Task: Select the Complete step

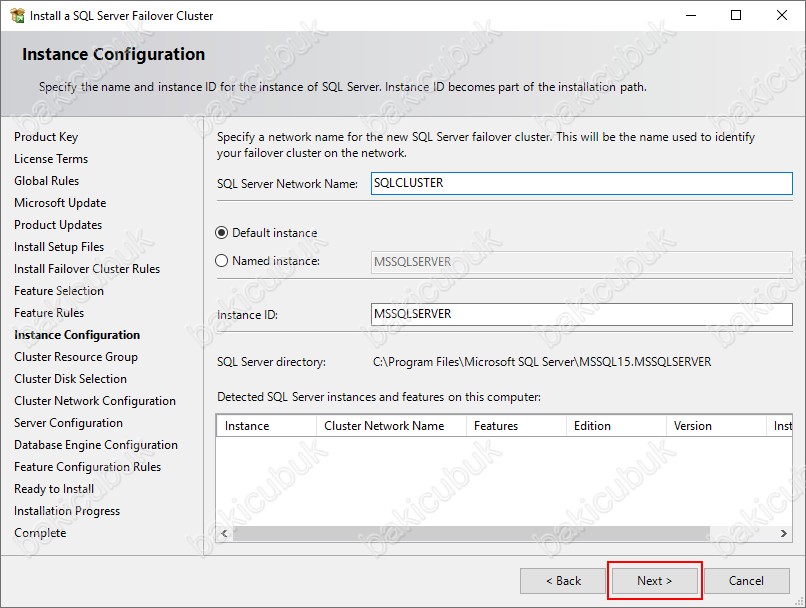Action: 40,533
